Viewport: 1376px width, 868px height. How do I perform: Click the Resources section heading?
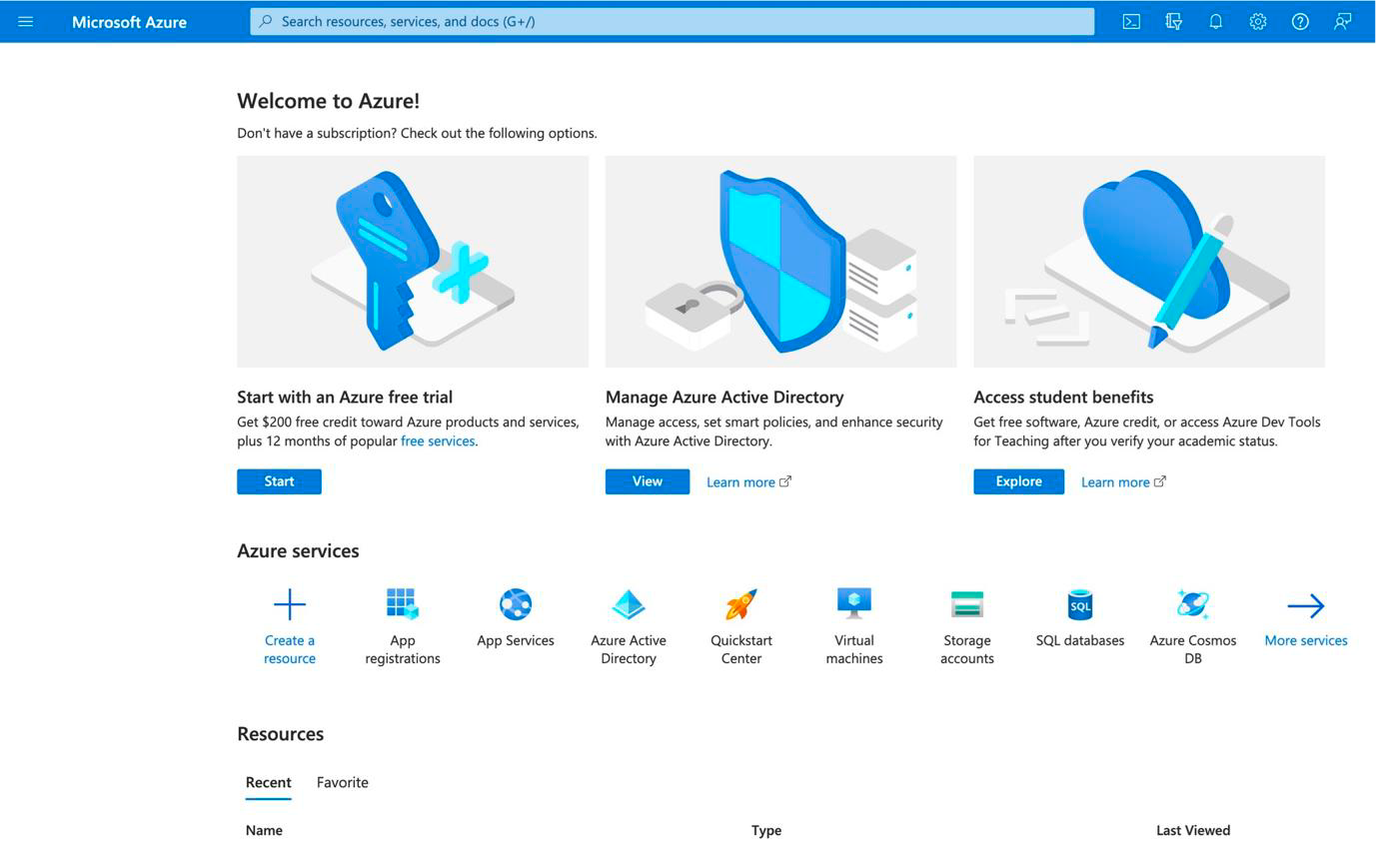(281, 734)
